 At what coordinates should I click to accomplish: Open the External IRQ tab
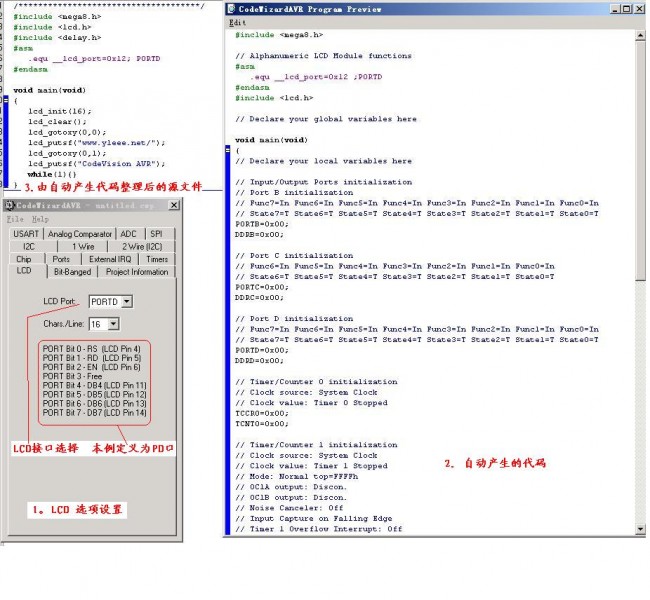pyautogui.click(x=110, y=259)
